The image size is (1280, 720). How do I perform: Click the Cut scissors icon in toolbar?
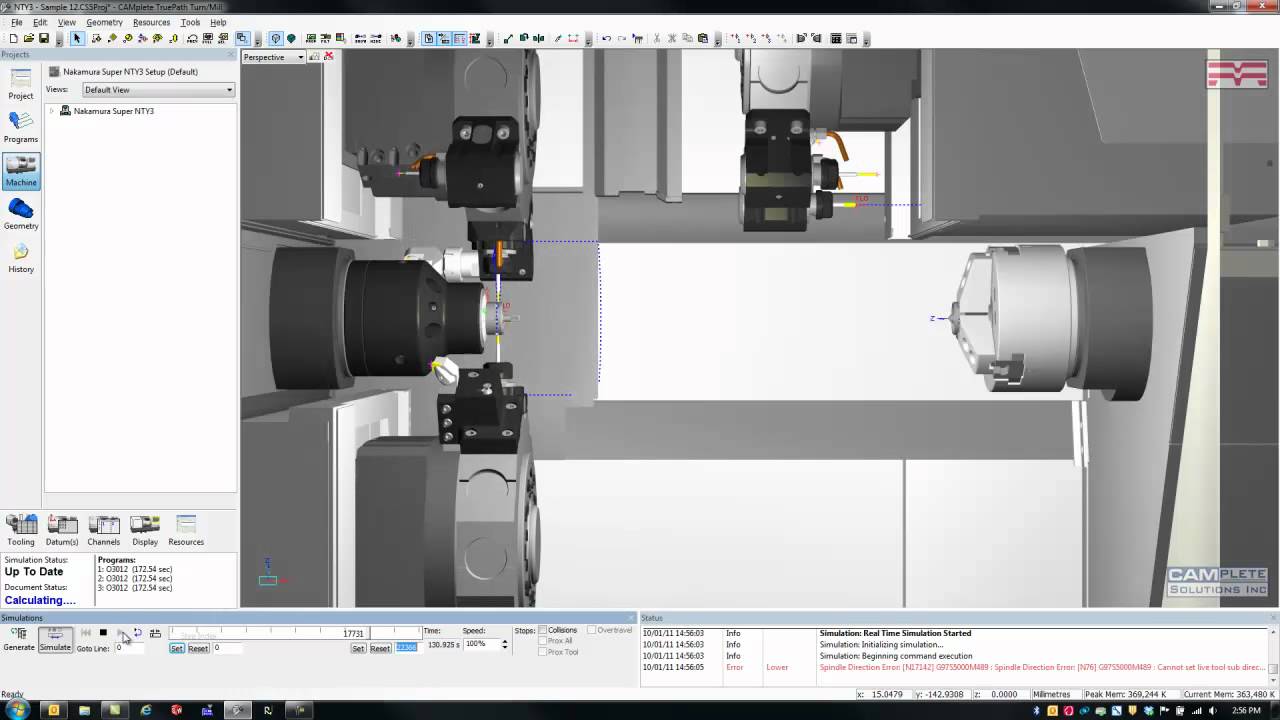click(656, 39)
